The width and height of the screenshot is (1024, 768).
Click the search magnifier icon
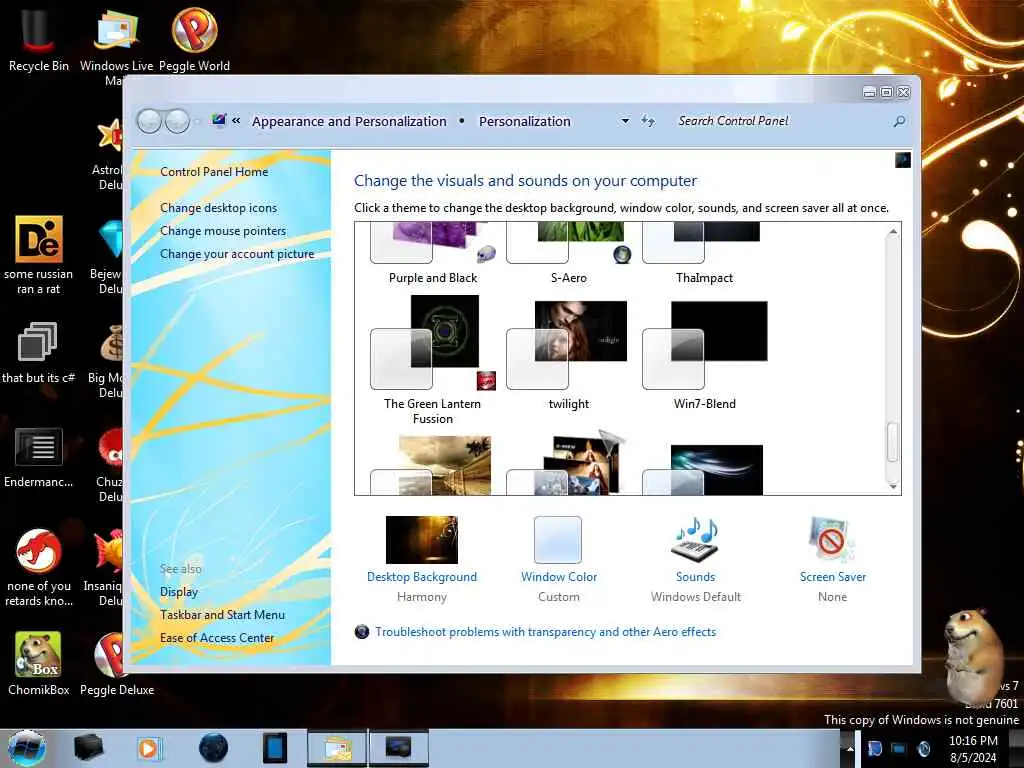(x=899, y=121)
